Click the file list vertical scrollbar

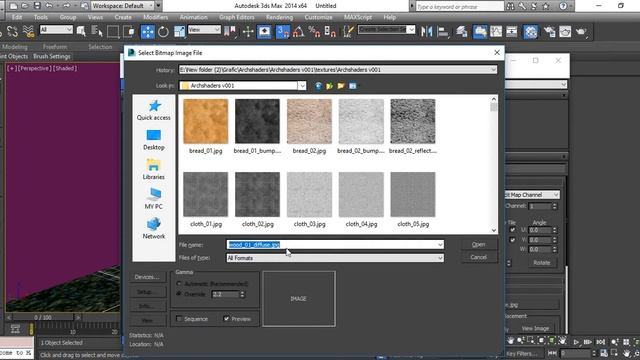[493, 164]
